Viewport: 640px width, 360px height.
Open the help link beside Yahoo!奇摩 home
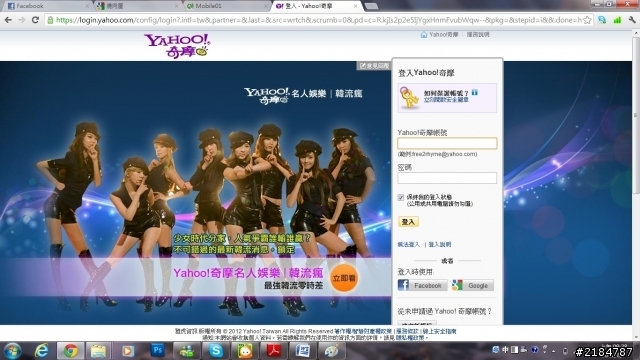[x=478, y=35]
